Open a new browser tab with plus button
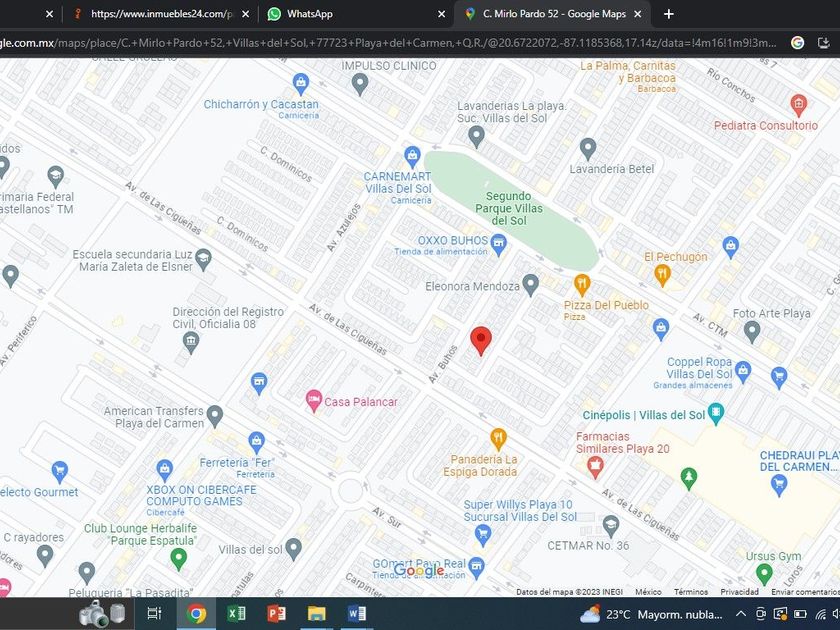The image size is (840, 630). click(669, 14)
